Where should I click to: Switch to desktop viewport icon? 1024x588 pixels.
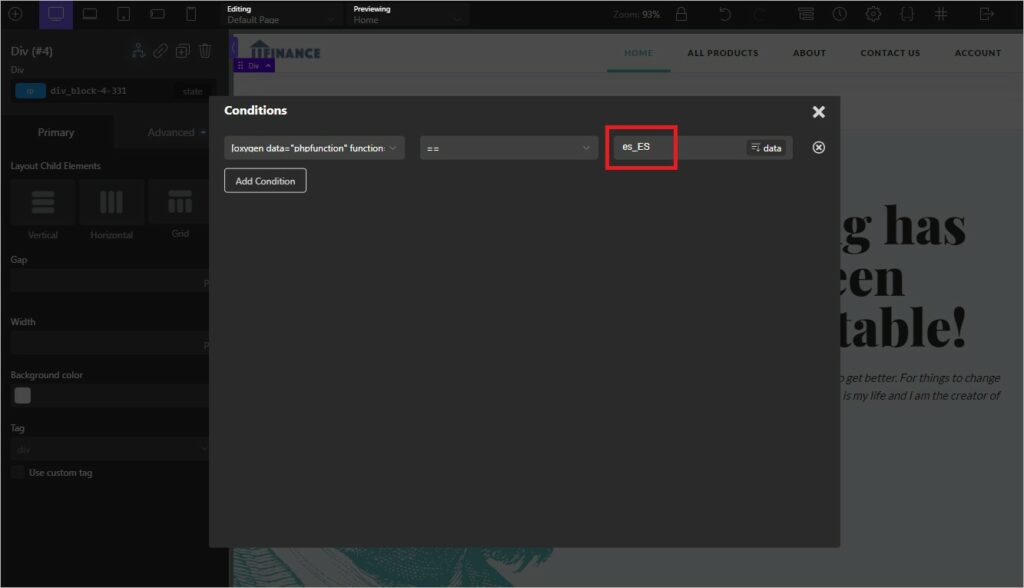coord(56,14)
